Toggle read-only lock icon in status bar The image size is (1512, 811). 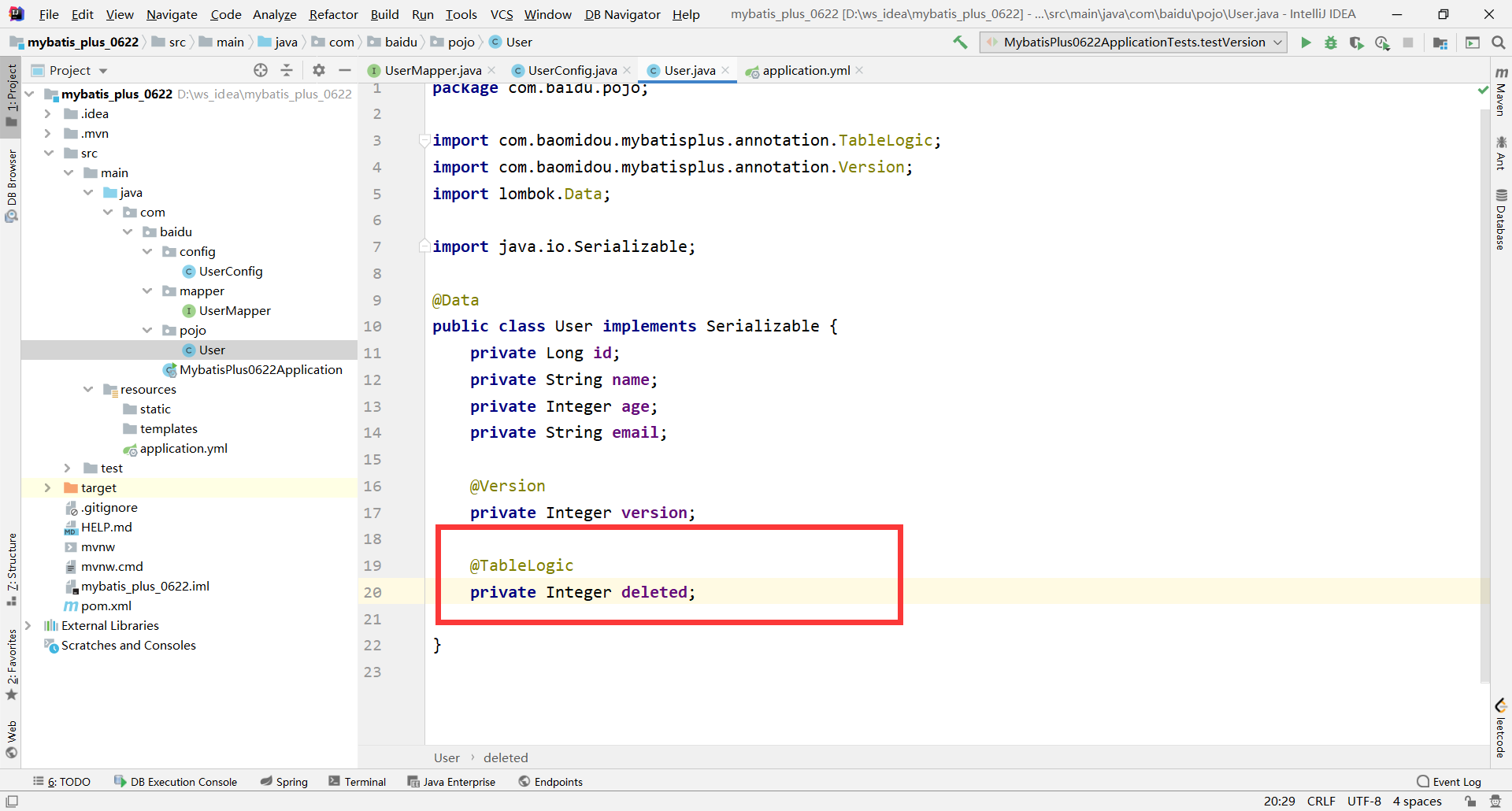click(x=1470, y=801)
